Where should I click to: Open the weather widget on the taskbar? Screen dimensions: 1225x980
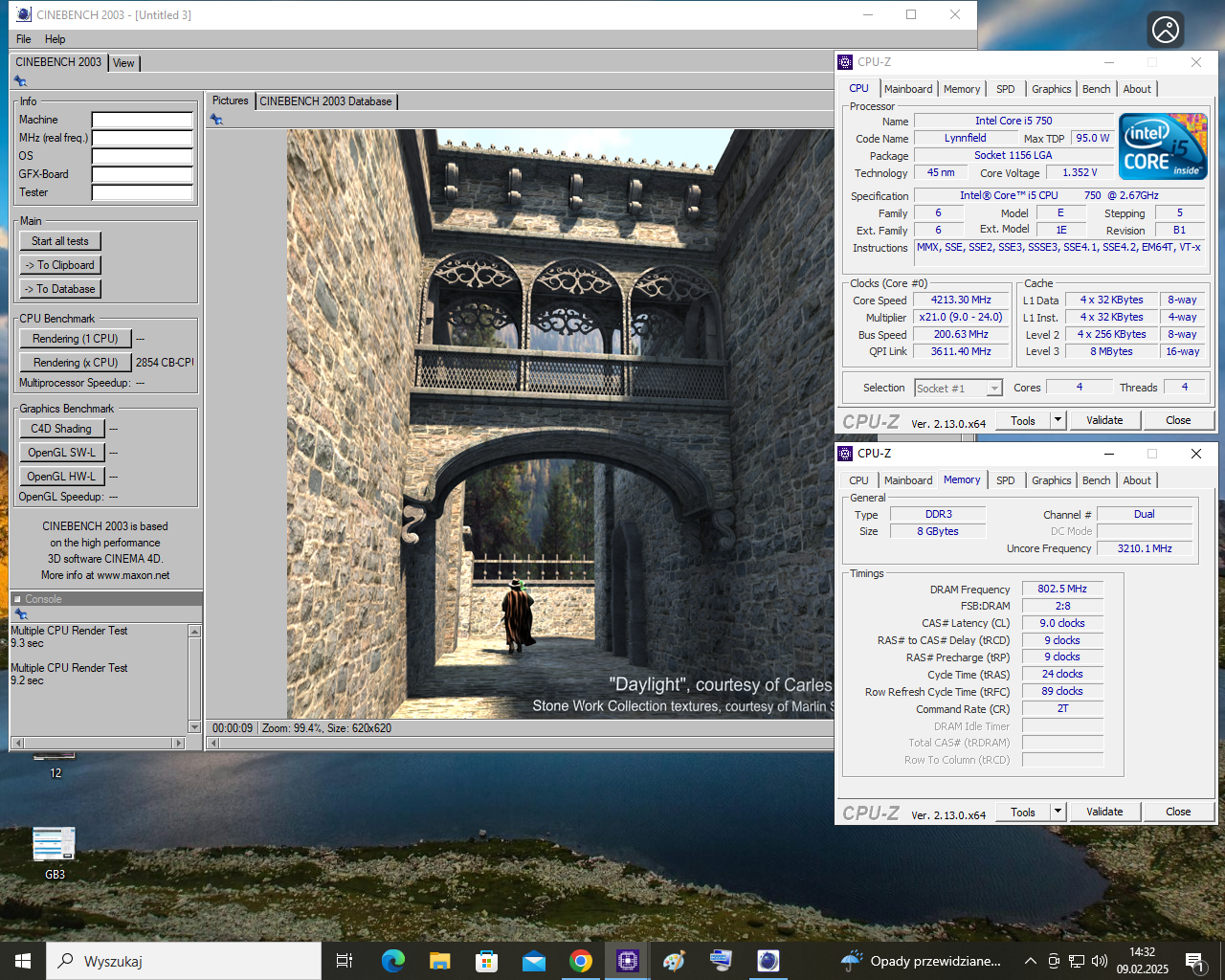click(921, 961)
